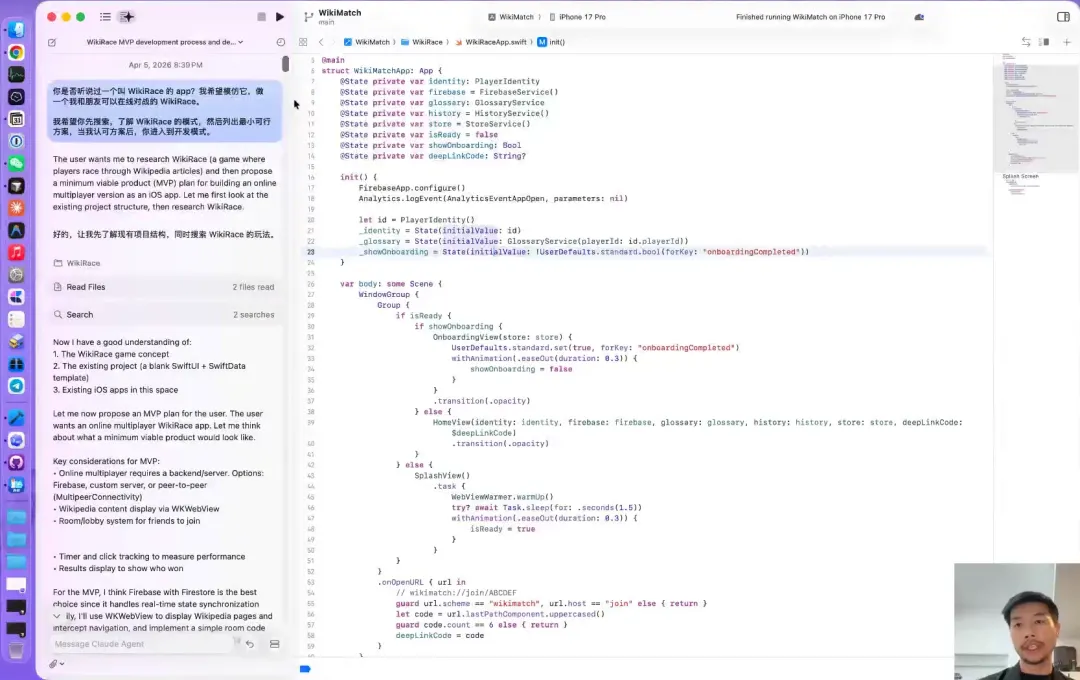The width and height of the screenshot is (1080, 680).
Task: Click the undo arrow beside message field
Action: click(x=250, y=644)
